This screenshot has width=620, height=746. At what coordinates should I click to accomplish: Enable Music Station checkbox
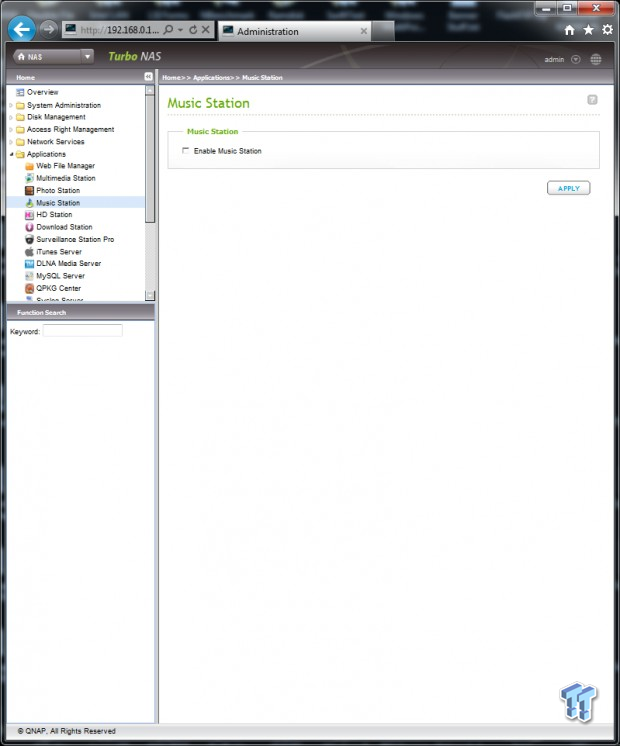coord(186,150)
